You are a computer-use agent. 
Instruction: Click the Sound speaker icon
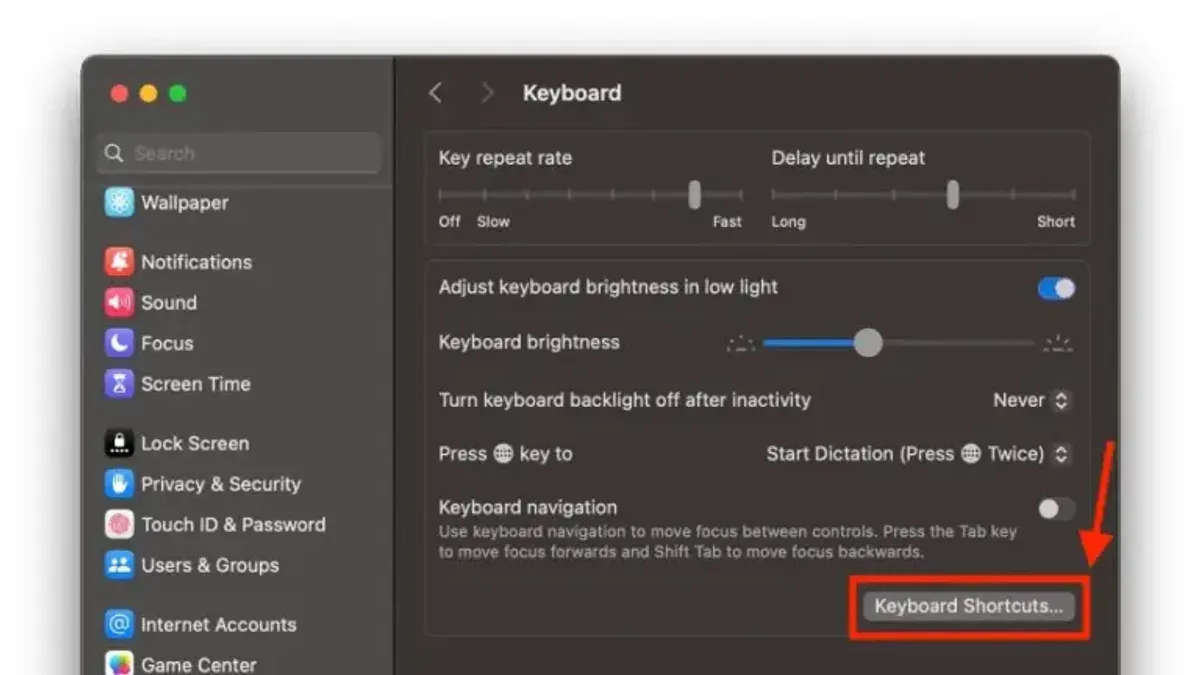pyautogui.click(x=119, y=302)
